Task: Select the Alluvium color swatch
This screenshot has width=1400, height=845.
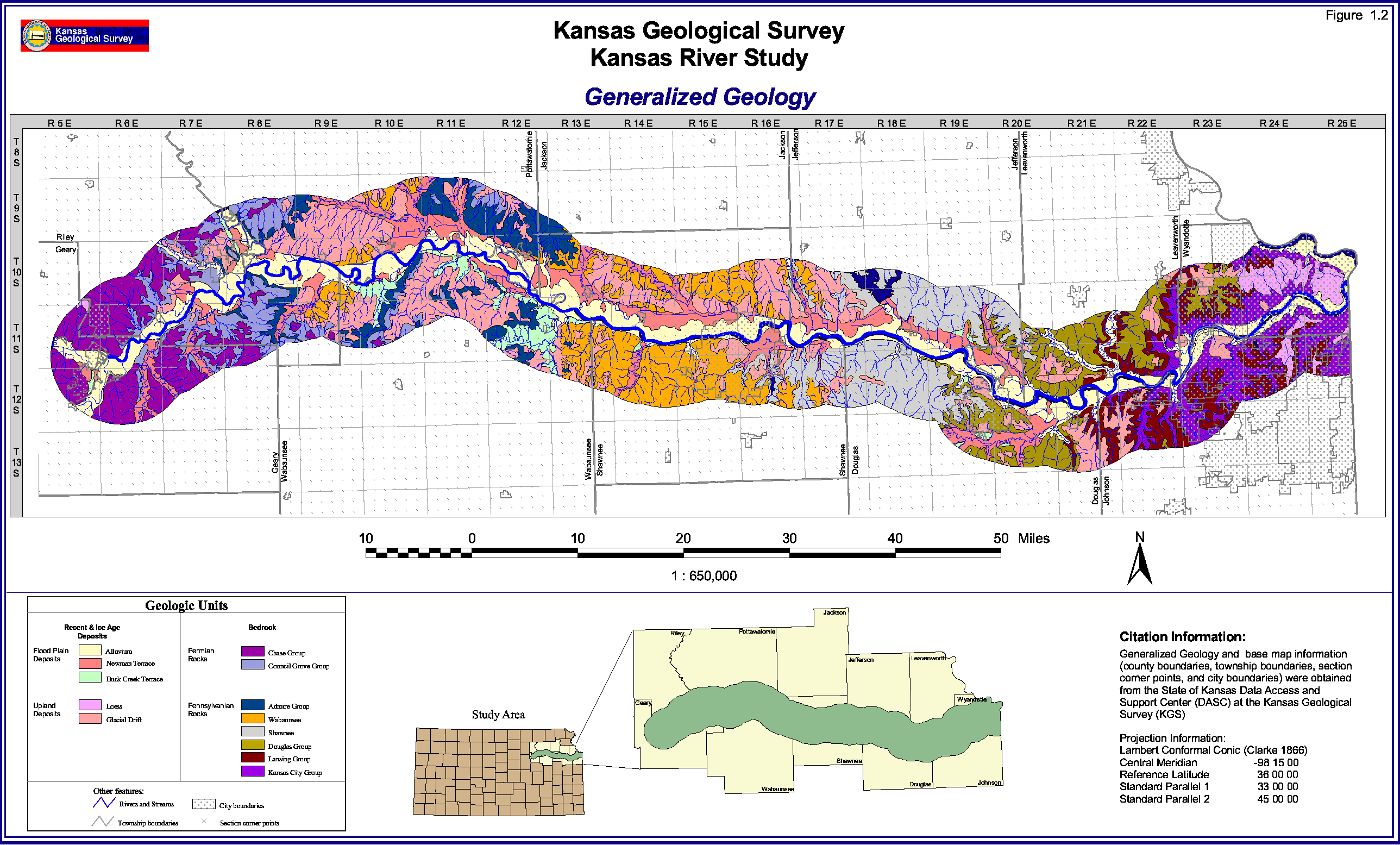Action: (x=90, y=650)
